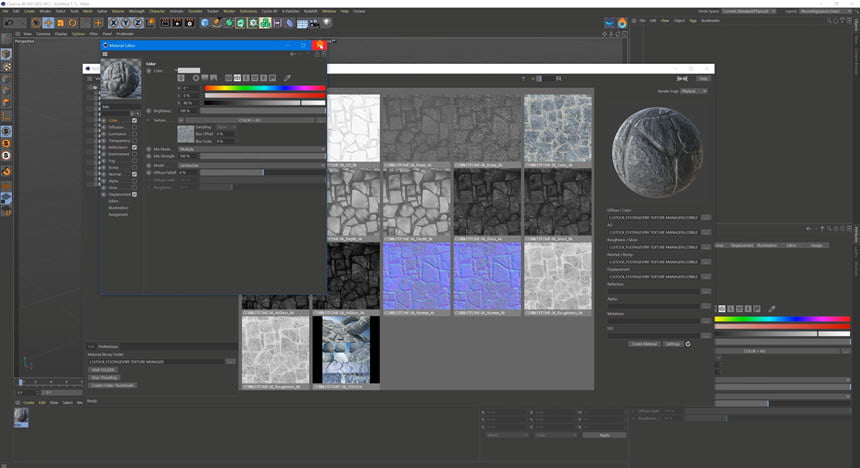This screenshot has width=860, height=468.
Task: Click the Diffuse Falloff slider
Action: (263, 172)
